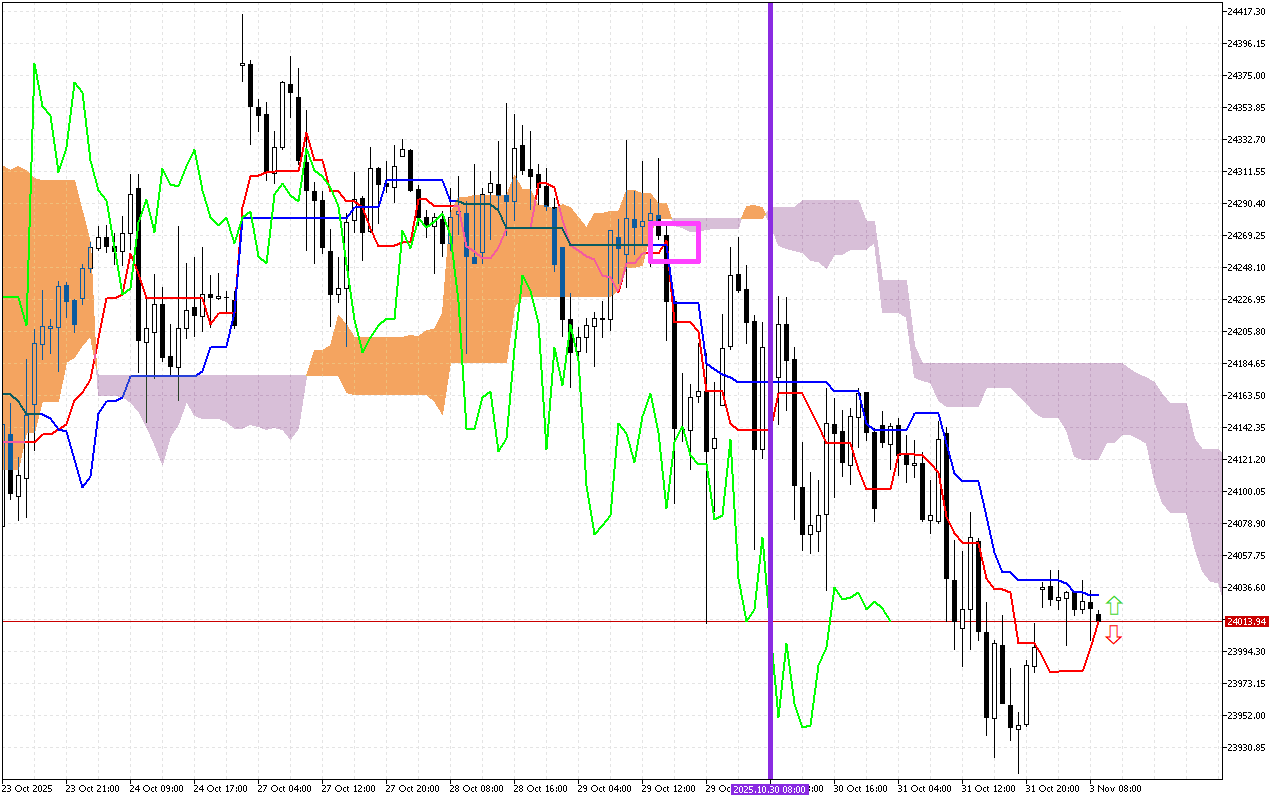The image size is (1280, 800).
Task: Click the red down arrow marker
Action: point(1113,634)
